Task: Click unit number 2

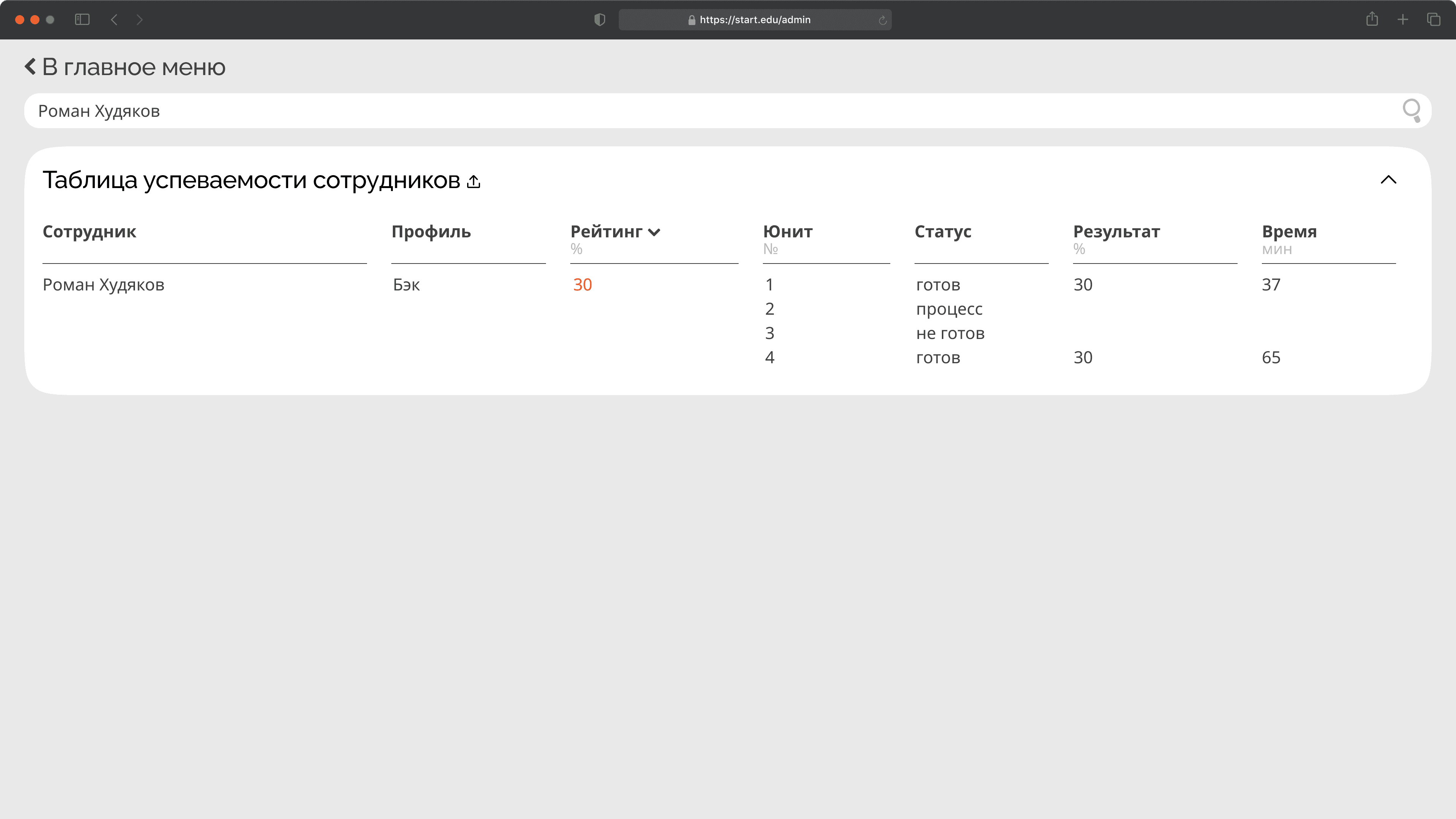Action: click(769, 309)
